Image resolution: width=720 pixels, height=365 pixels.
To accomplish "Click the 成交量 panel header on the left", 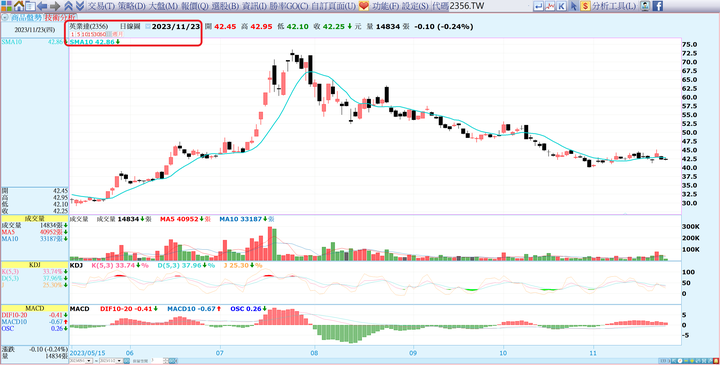I will 34,218.
